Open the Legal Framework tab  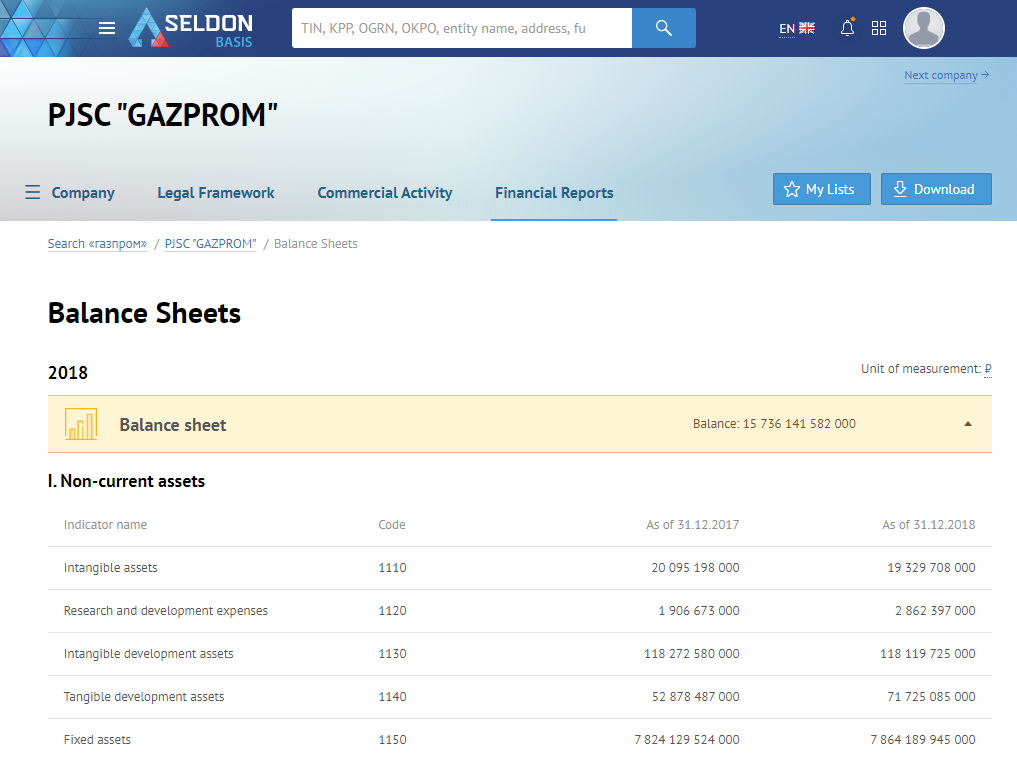[216, 193]
